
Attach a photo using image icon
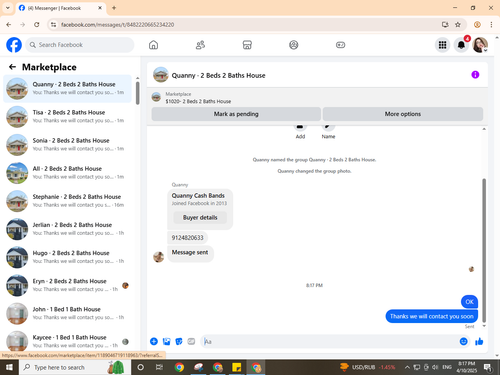point(166,341)
